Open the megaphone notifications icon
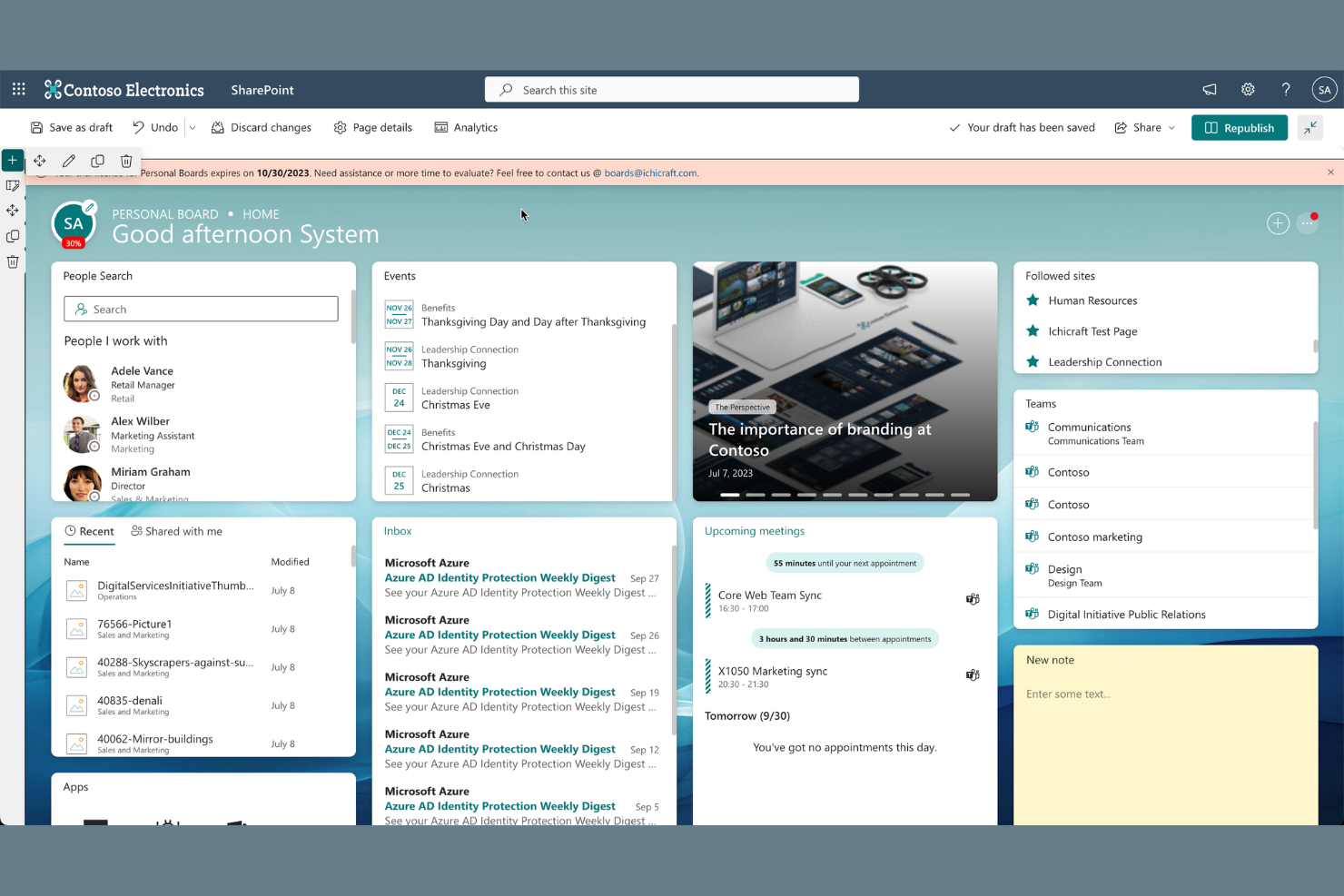Viewport: 1344px width, 896px height. (1210, 89)
